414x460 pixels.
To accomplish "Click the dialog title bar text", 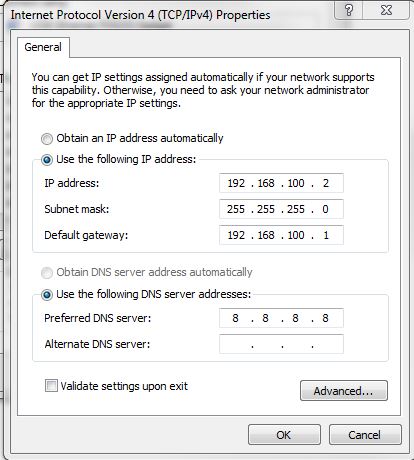I will coord(140,15).
